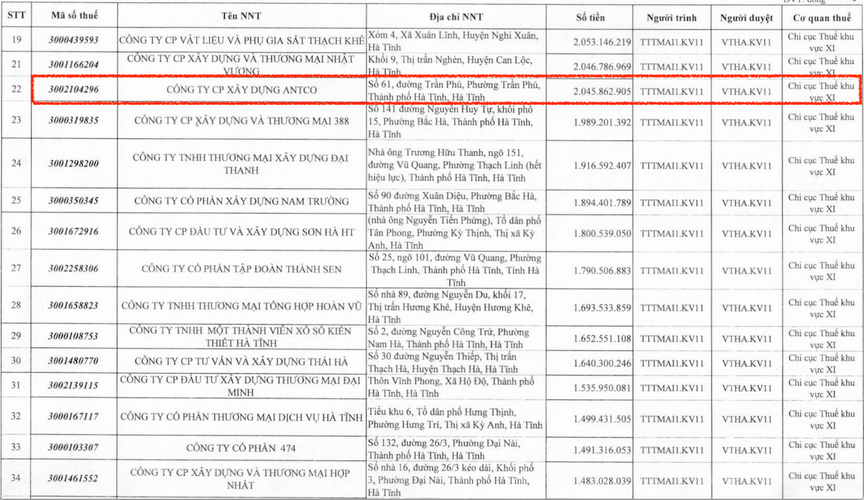Viewport: 864px width, 500px height.
Task: Click amount 1.499.431.505
Action: click(602, 419)
